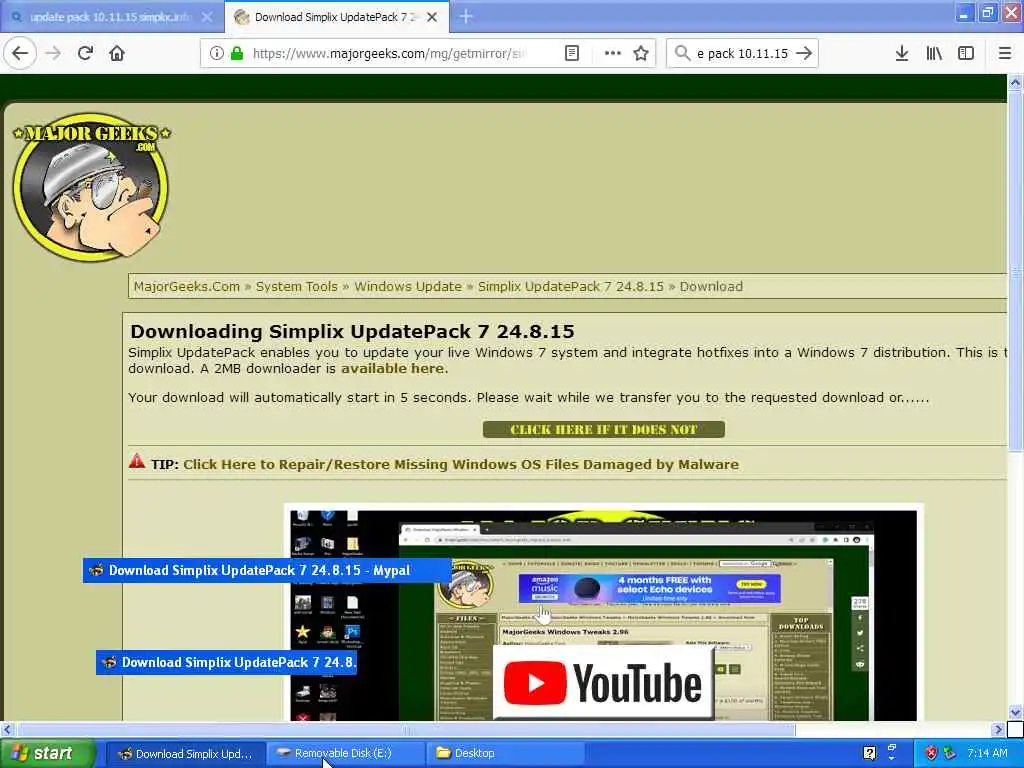1024x768 pixels.
Task: Open Simplix UpdatePack 7 24.8.15 breadcrumb
Action: pyautogui.click(x=571, y=287)
